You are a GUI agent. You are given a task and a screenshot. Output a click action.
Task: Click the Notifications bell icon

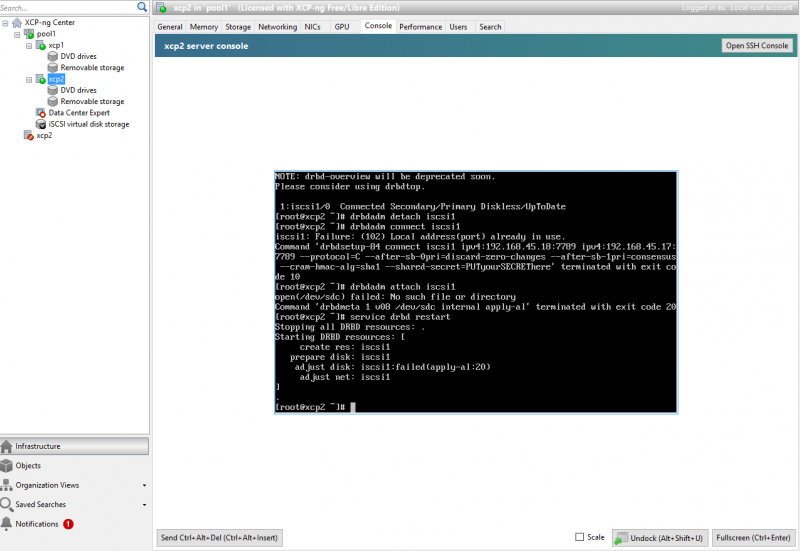7,523
